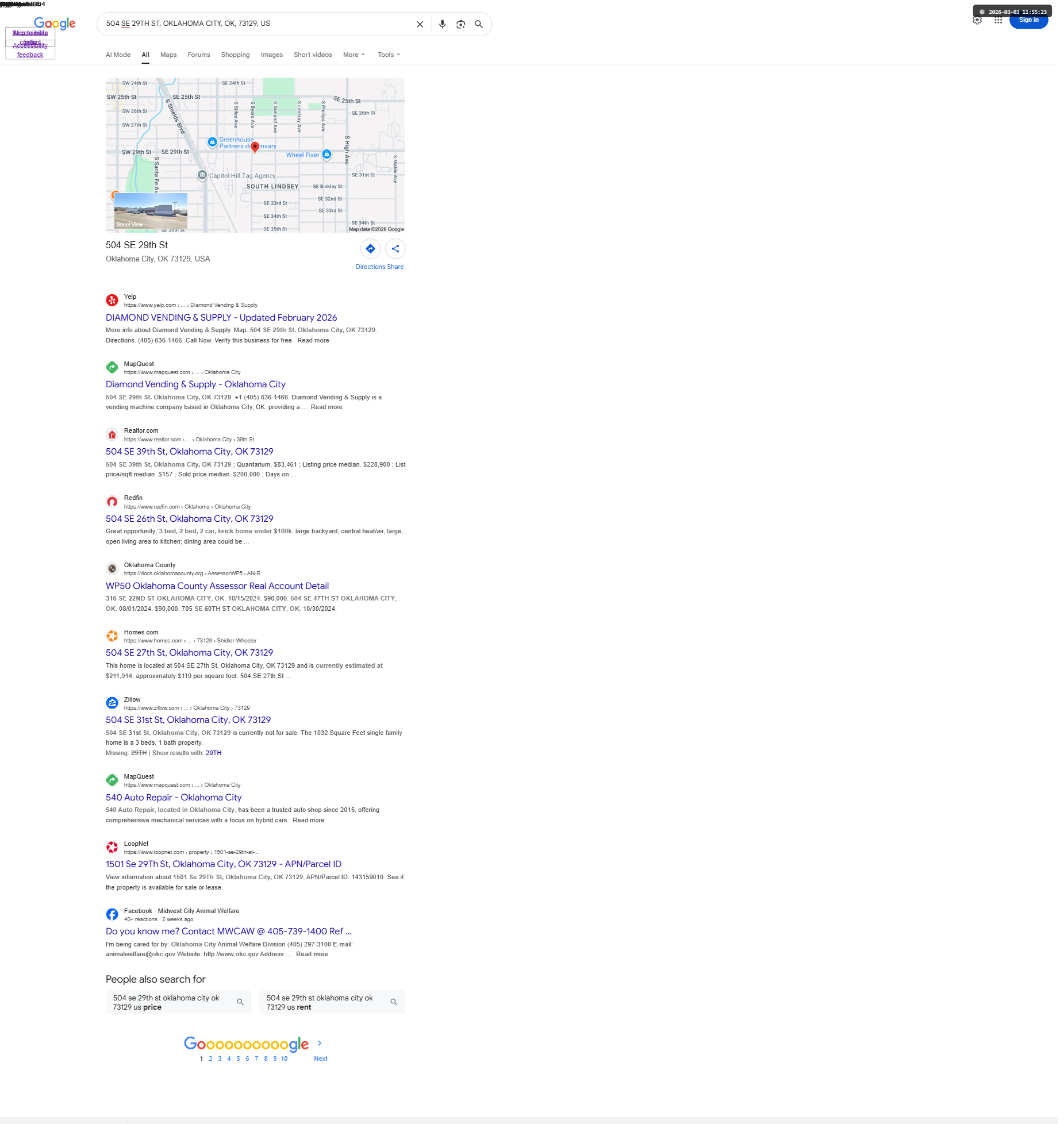The height and width of the screenshot is (1124, 1064).
Task: Open Diamond Vending & Supply MapQuest link
Action: click(195, 384)
